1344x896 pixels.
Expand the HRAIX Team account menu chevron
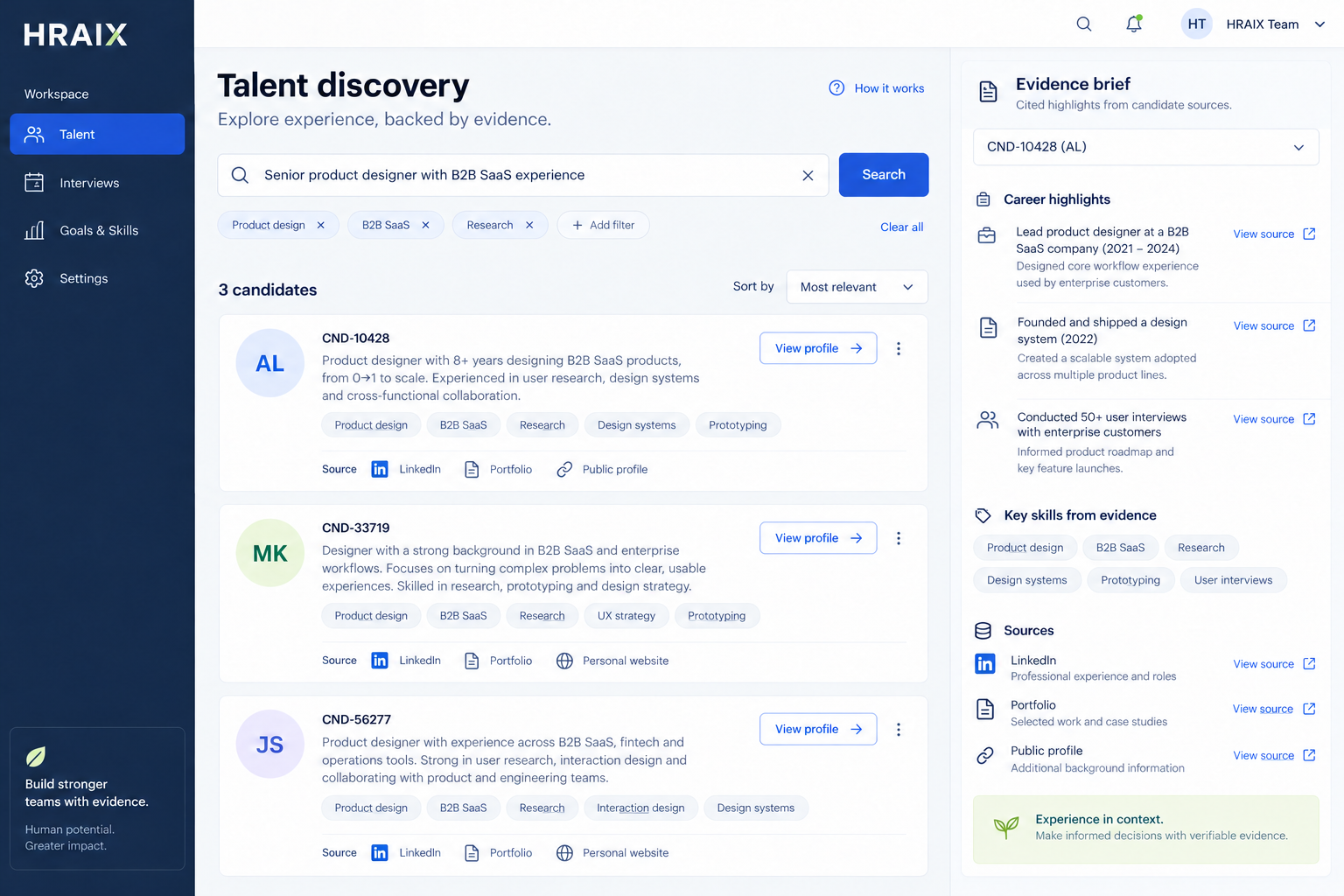pos(1319,24)
